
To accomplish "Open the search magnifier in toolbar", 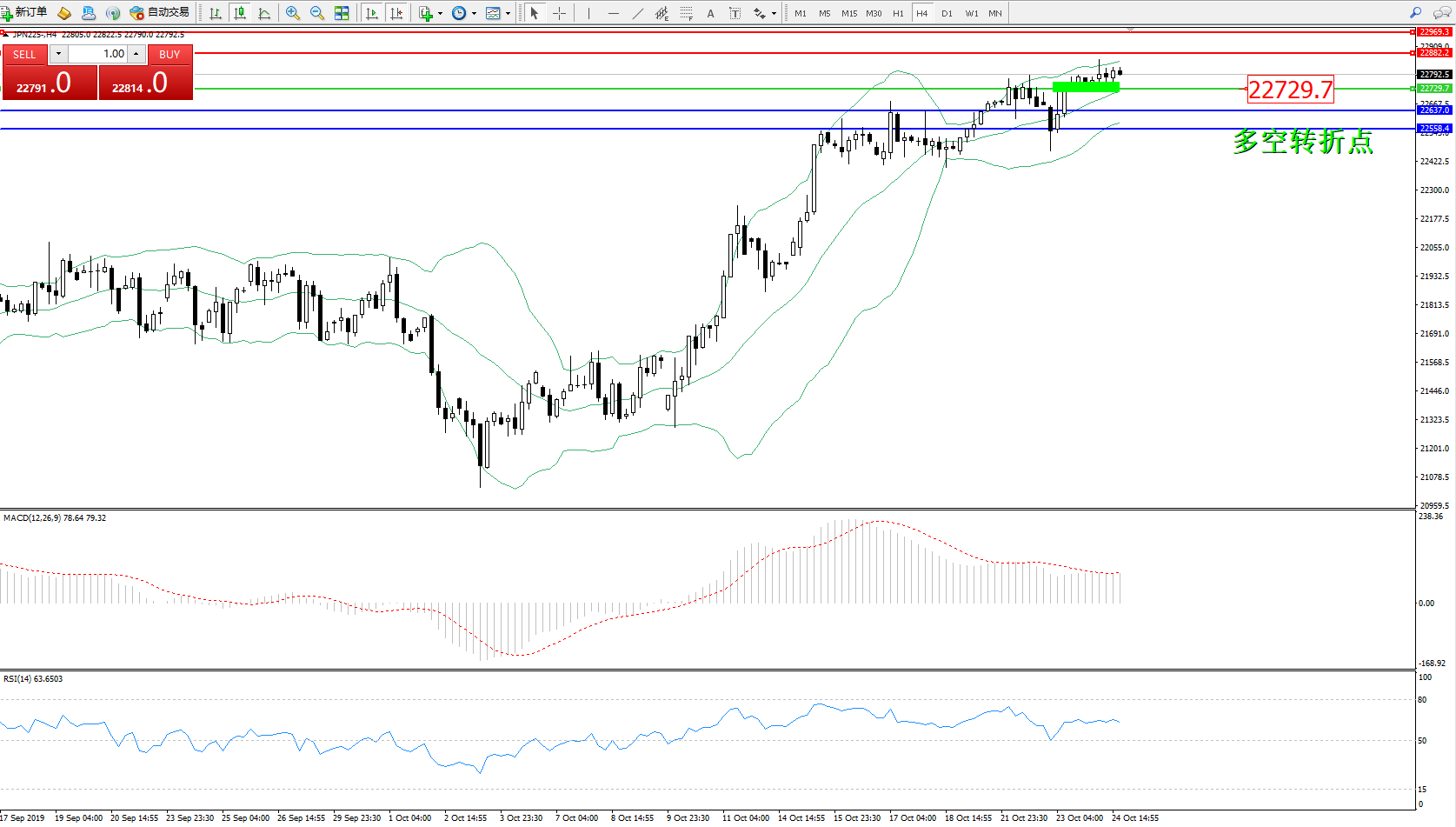I will (1416, 13).
